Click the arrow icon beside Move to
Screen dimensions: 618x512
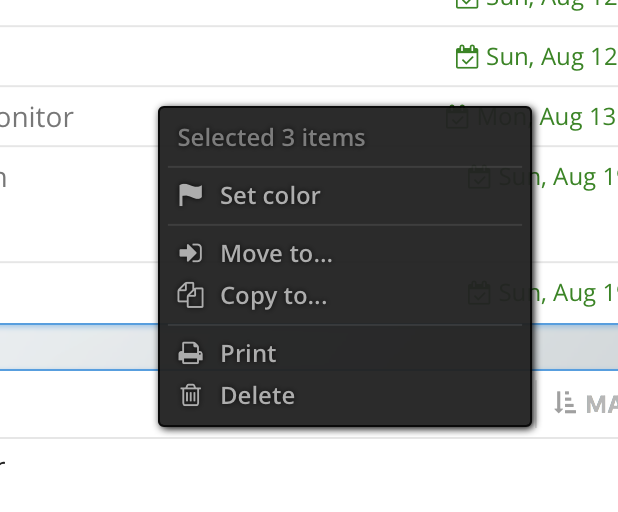click(190, 253)
